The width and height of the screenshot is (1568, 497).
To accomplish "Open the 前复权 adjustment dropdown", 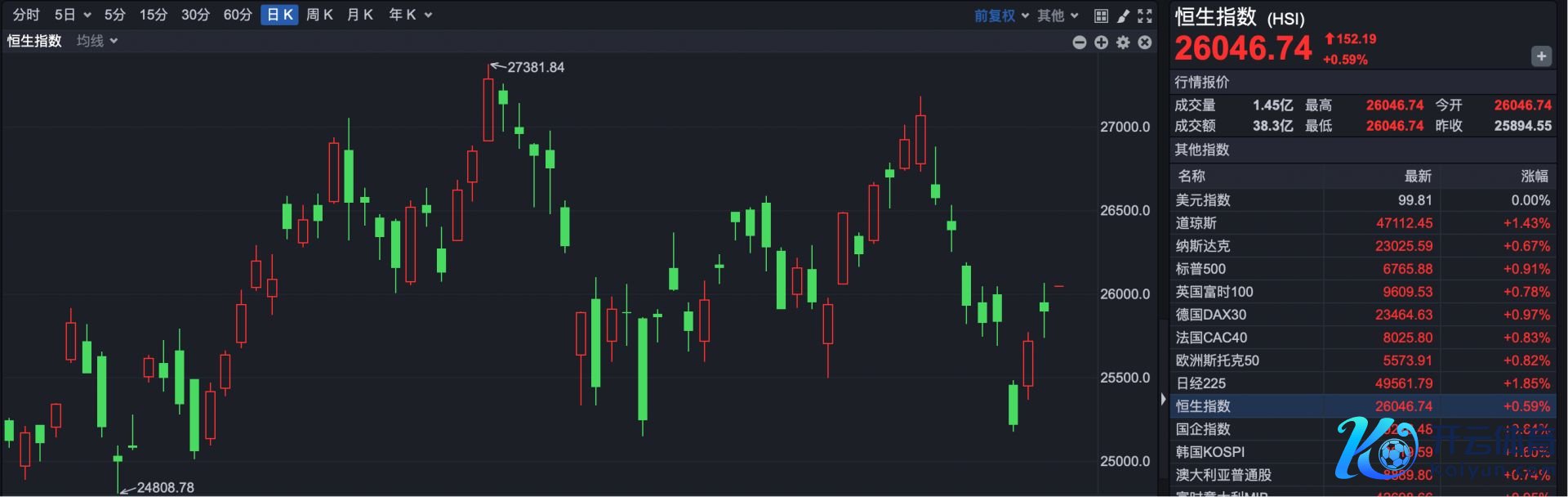I will [x=1001, y=16].
